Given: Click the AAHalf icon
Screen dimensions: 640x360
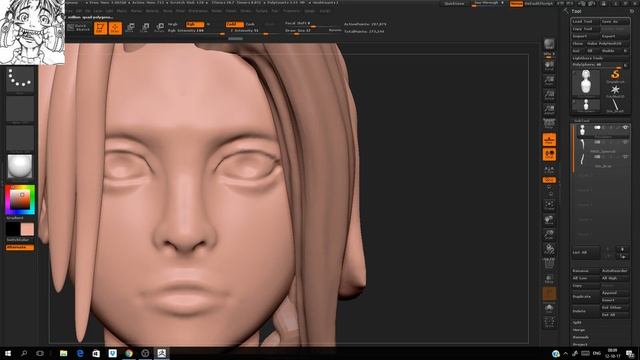Looking at the screenshot, I should pyautogui.click(x=549, y=110).
